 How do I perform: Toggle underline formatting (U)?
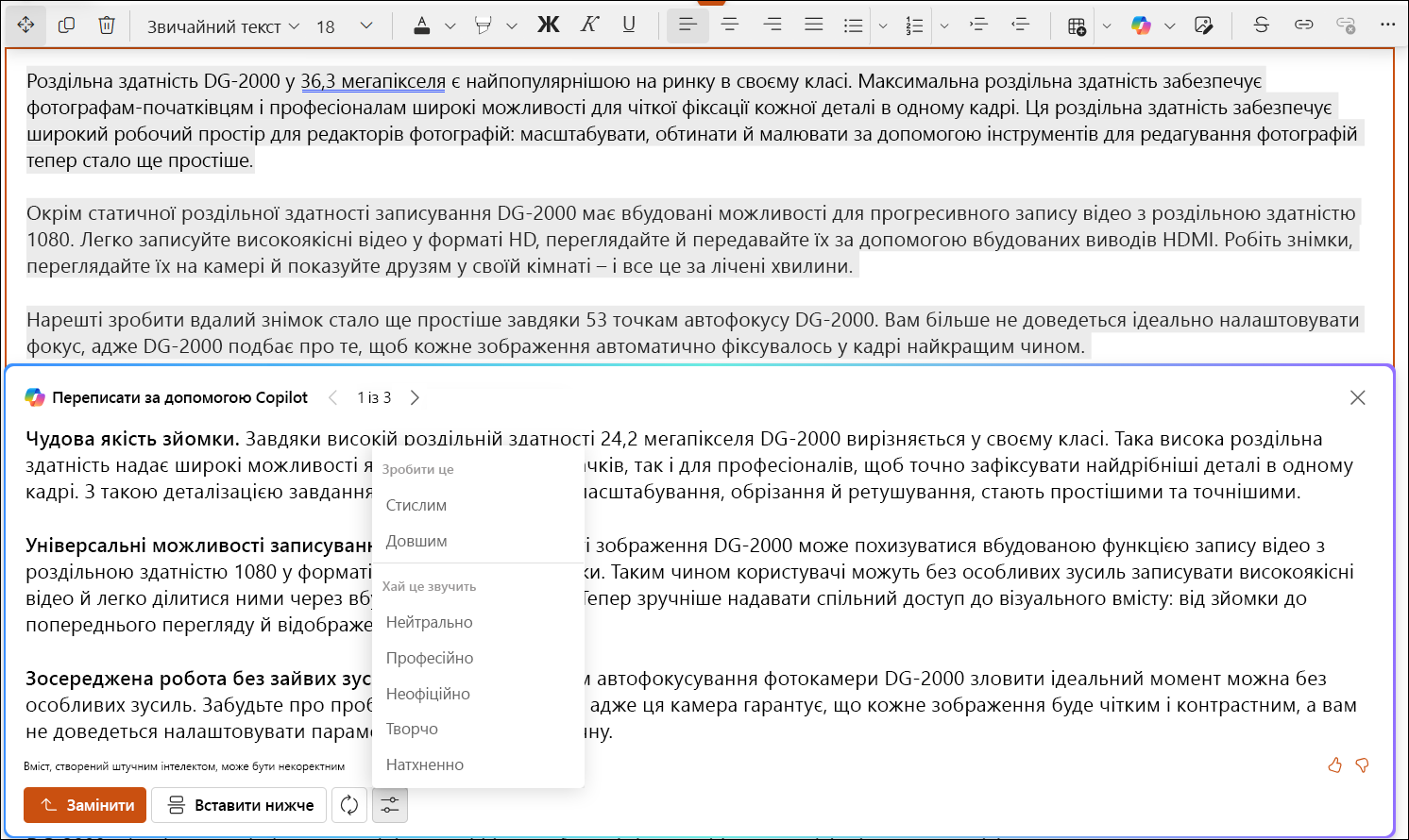point(629,25)
